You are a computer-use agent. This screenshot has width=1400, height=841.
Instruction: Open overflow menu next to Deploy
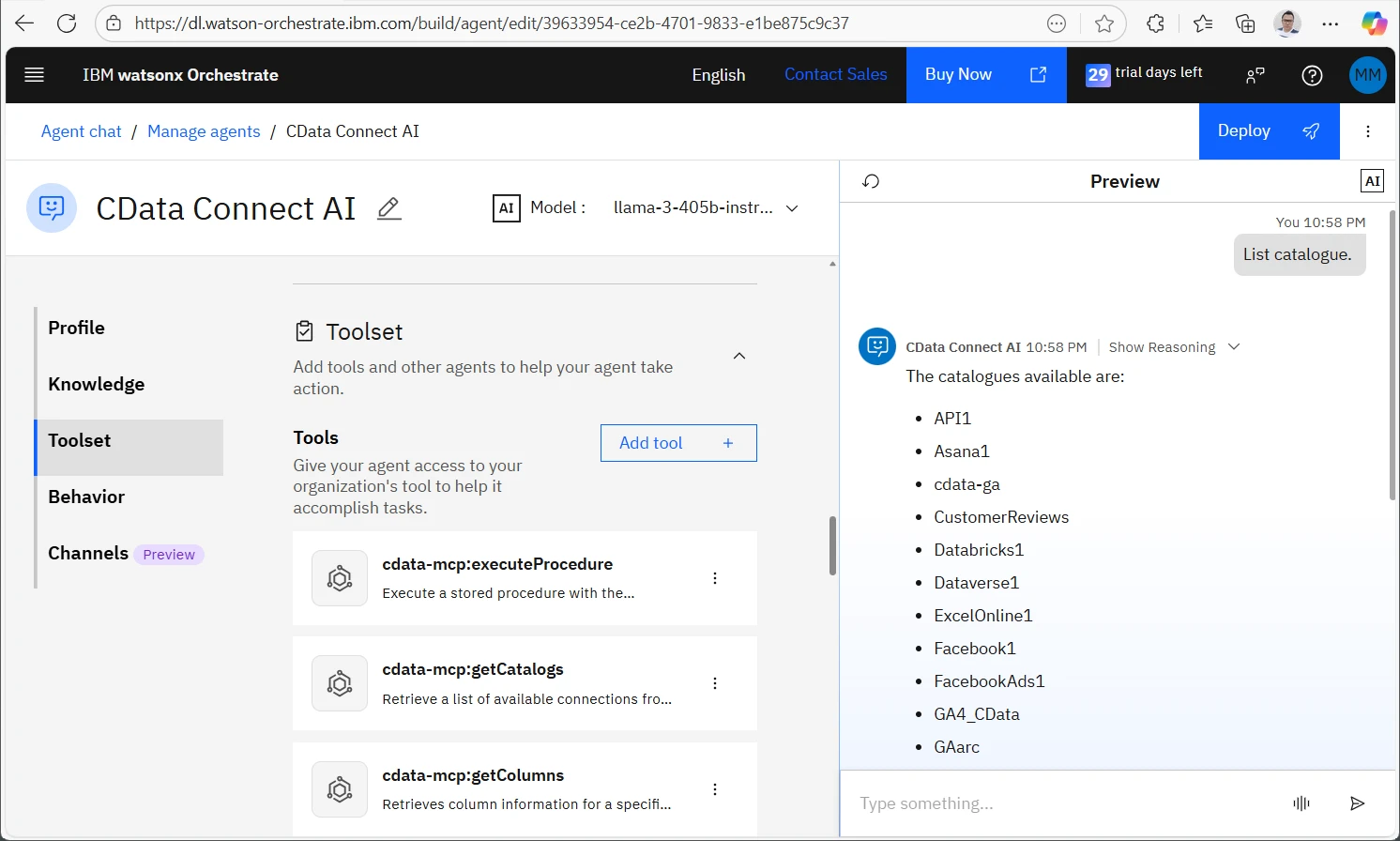(x=1368, y=131)
